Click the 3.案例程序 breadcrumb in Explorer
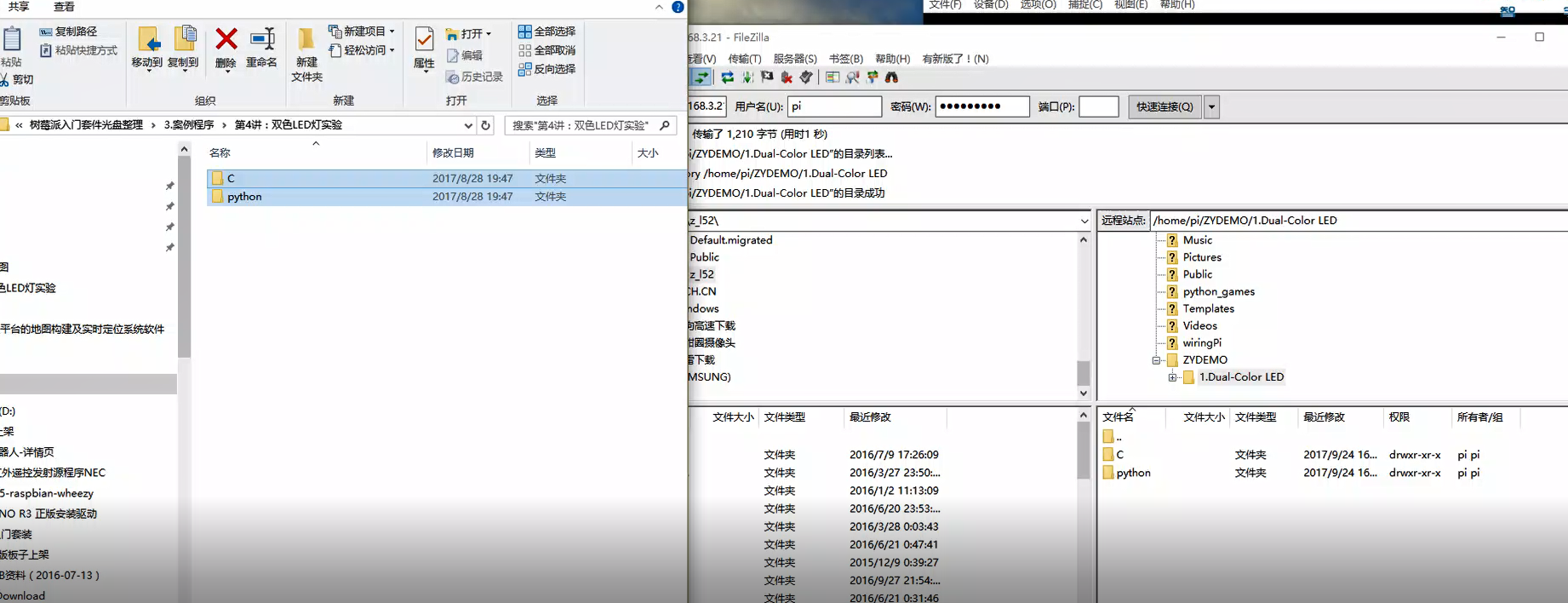 pyautogui.click(x=189, y=125)
